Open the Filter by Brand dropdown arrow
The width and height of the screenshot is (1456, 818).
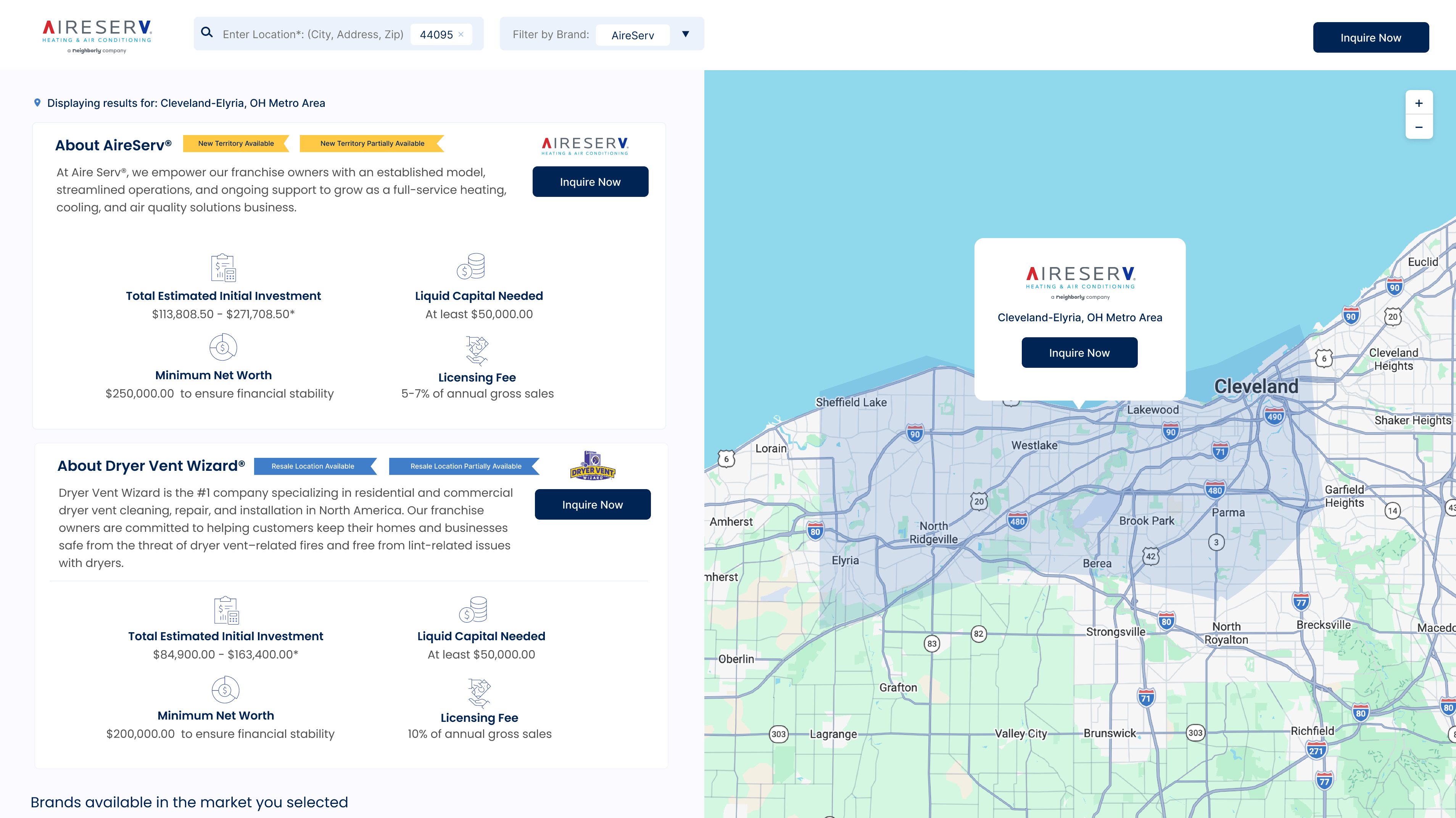click(x=686, y=34)
